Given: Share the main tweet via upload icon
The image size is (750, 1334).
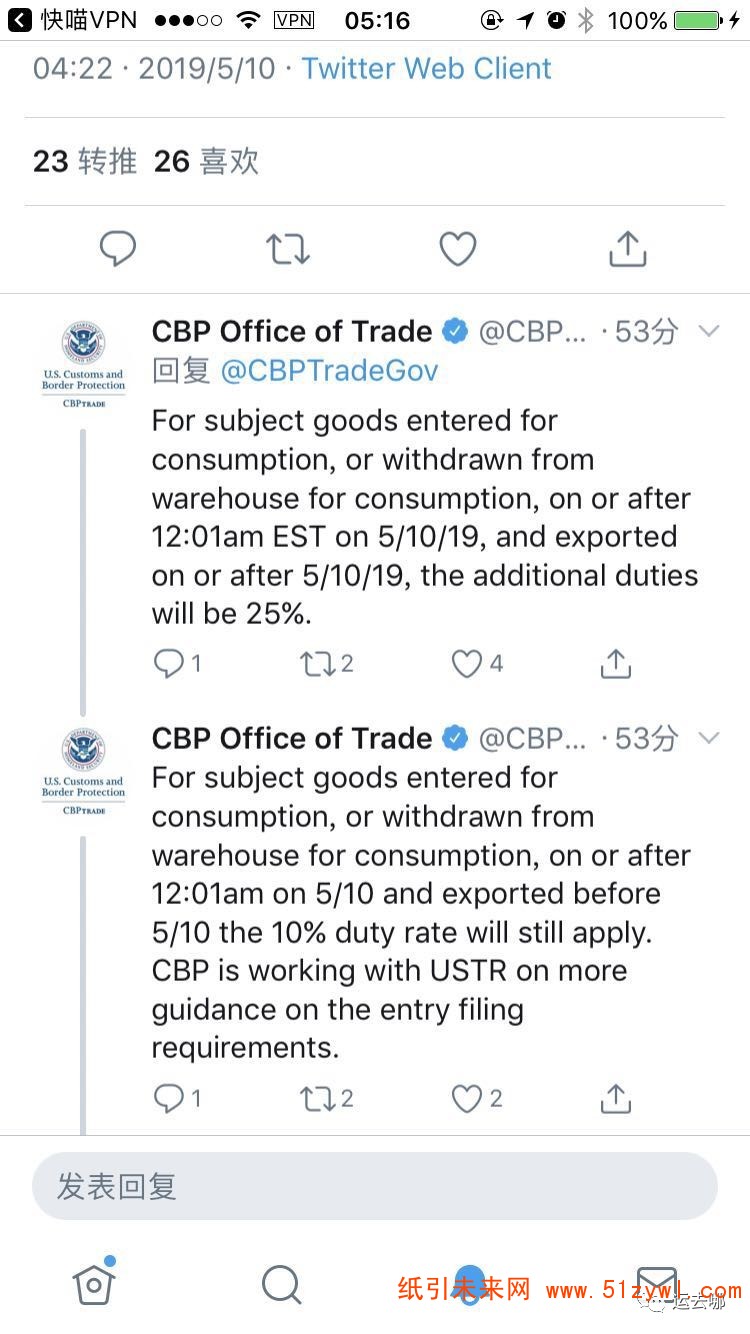Looking at the screenshot, I should pos(628,249).
